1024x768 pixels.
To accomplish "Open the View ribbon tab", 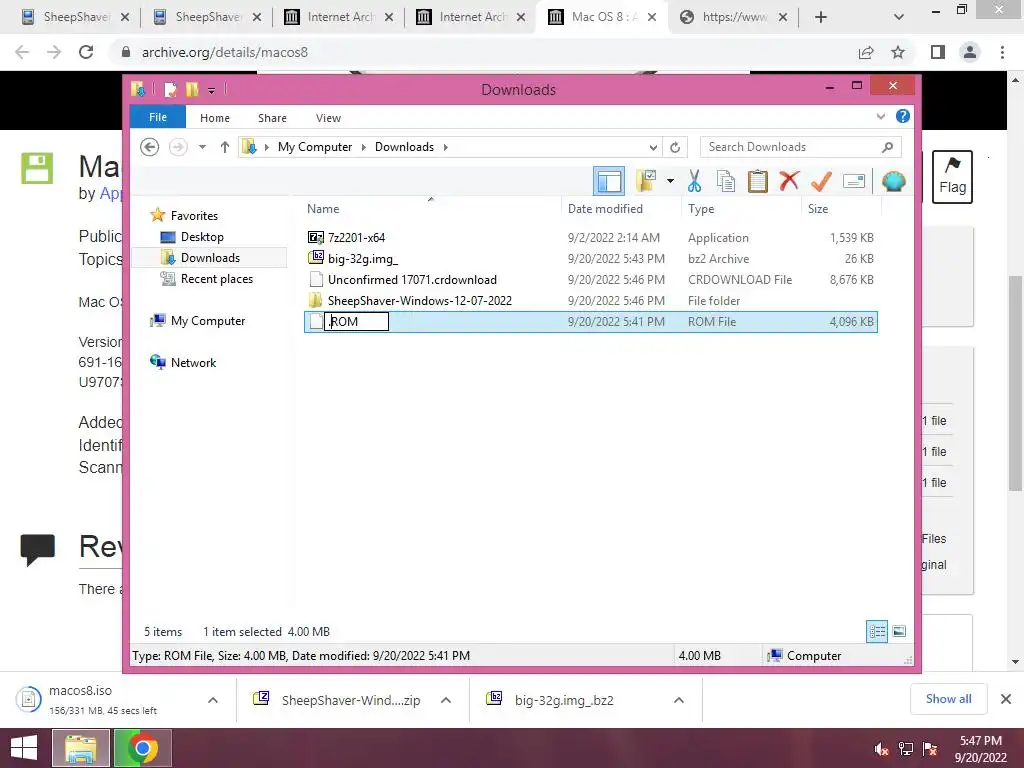I will [328, 118].
